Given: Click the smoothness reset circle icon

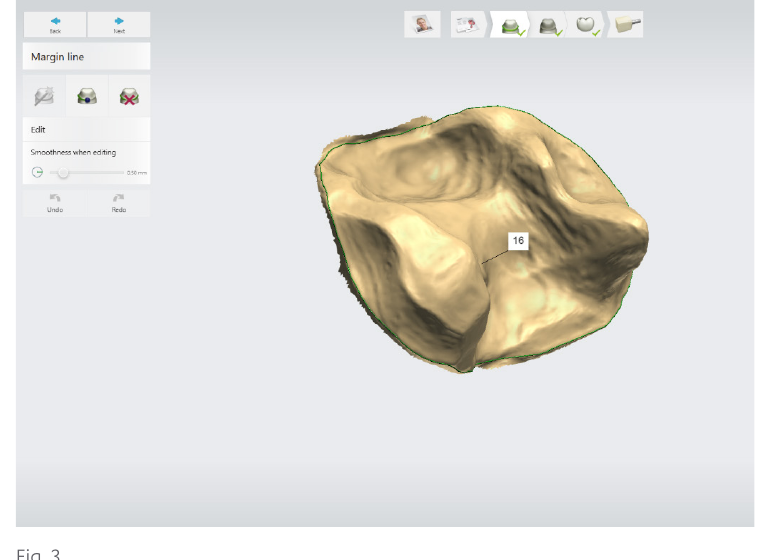Looking at the screenshot, I should pos(37,172).
